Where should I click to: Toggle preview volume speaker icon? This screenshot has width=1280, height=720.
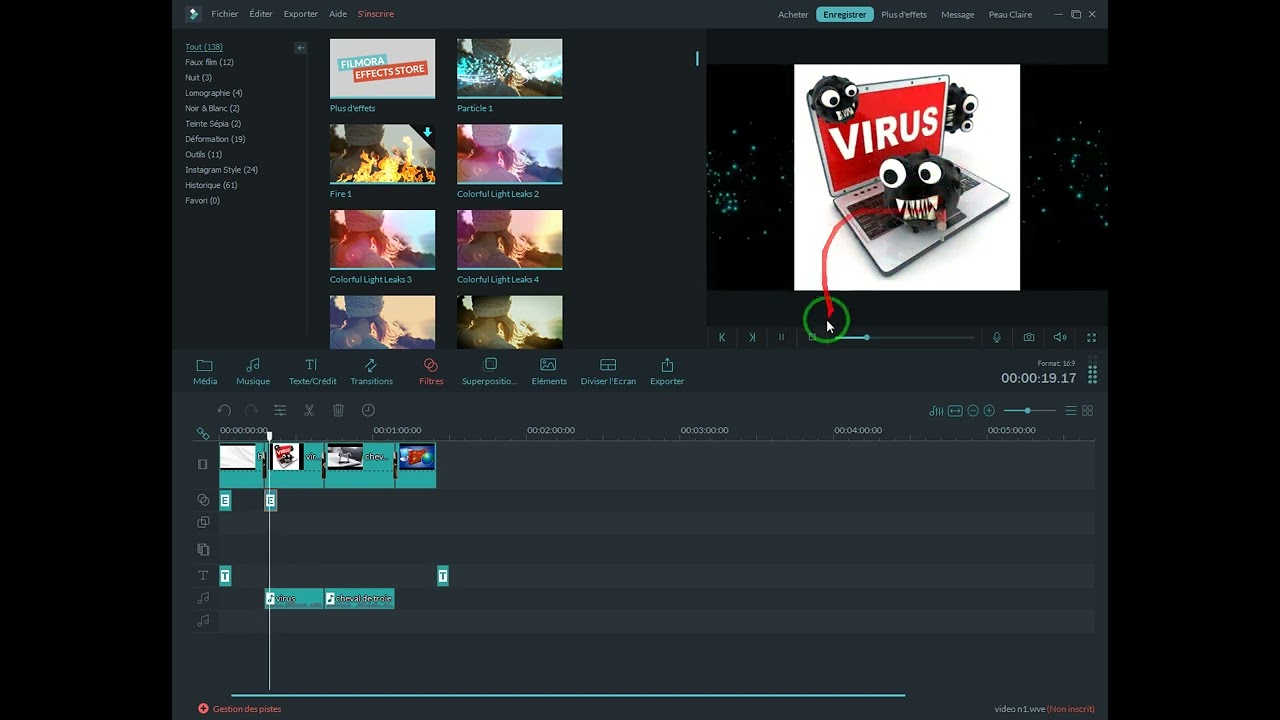coord(1060,338)
